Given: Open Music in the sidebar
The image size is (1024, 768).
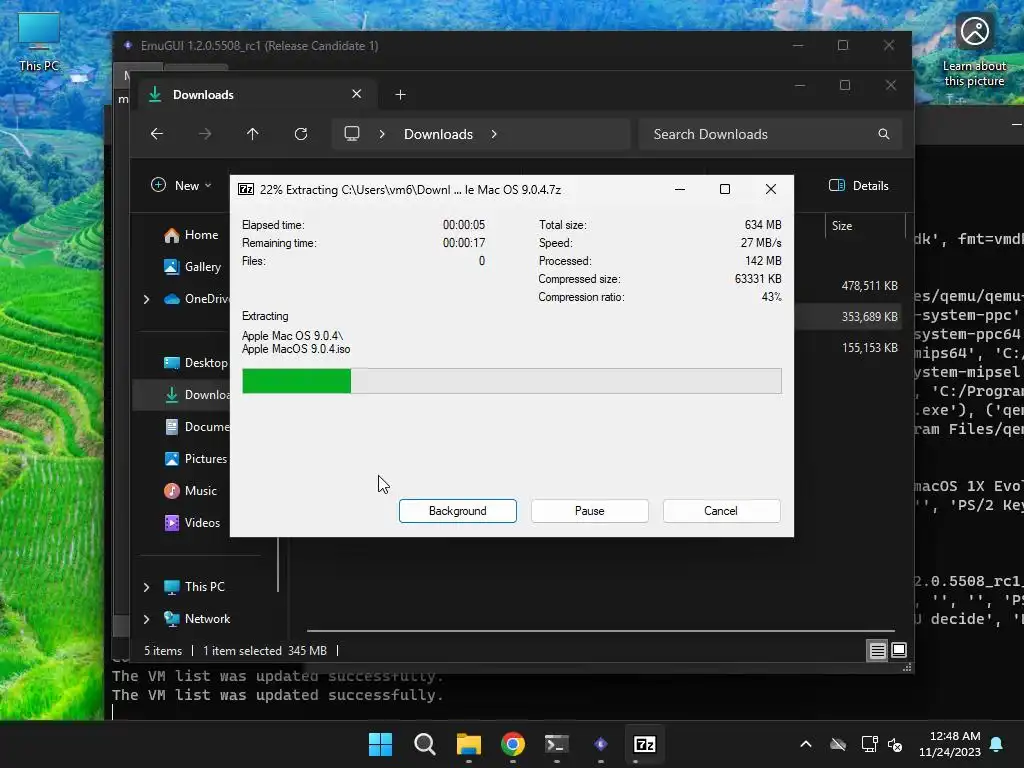Looking at the screenshot, I should 190,490.
